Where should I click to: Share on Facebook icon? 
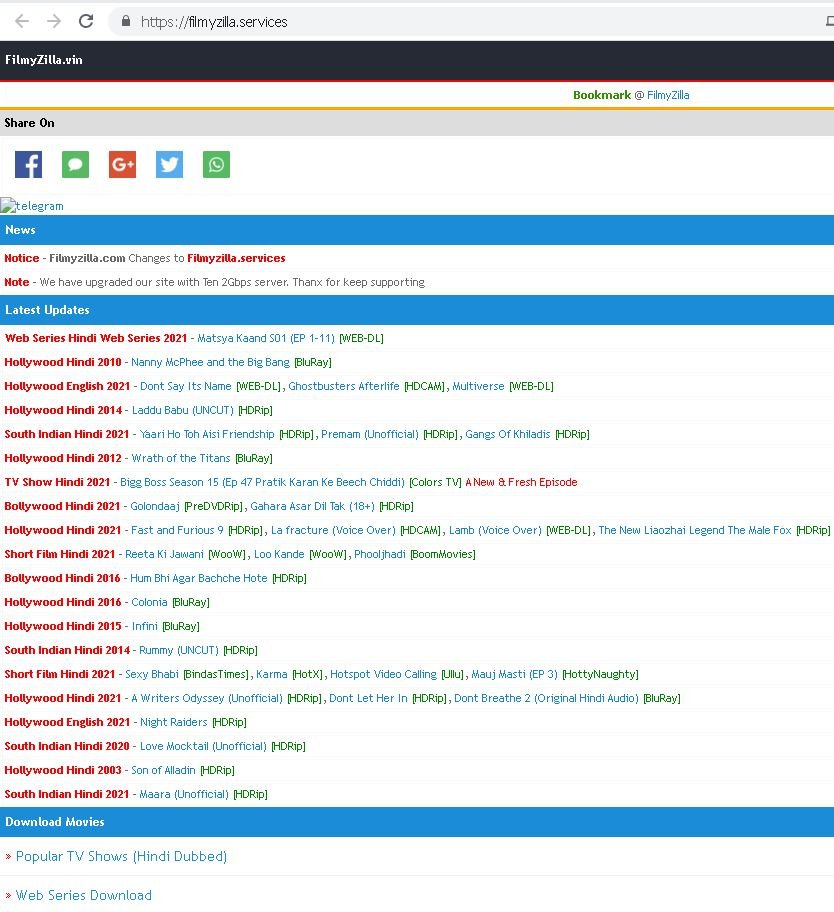28,164
